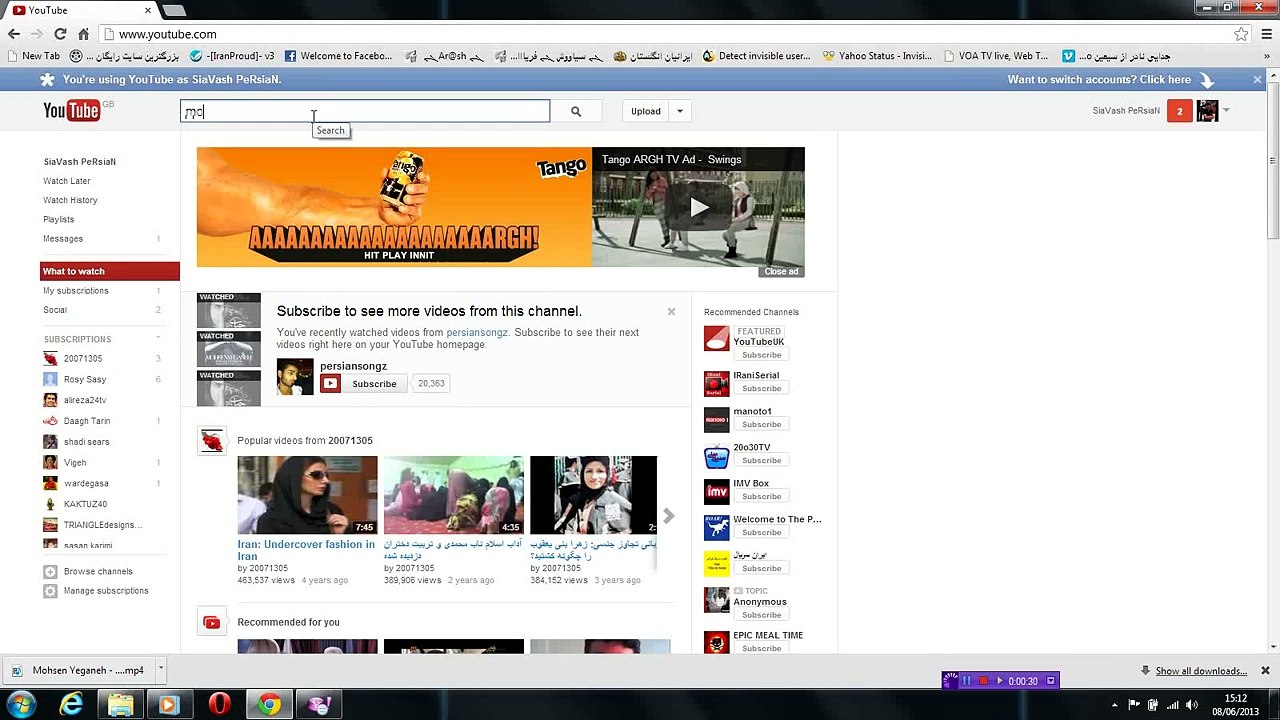The image size is (1280, 720).
Task: Open the Vigeh subscription channel
Action: [x=75, y=462]
